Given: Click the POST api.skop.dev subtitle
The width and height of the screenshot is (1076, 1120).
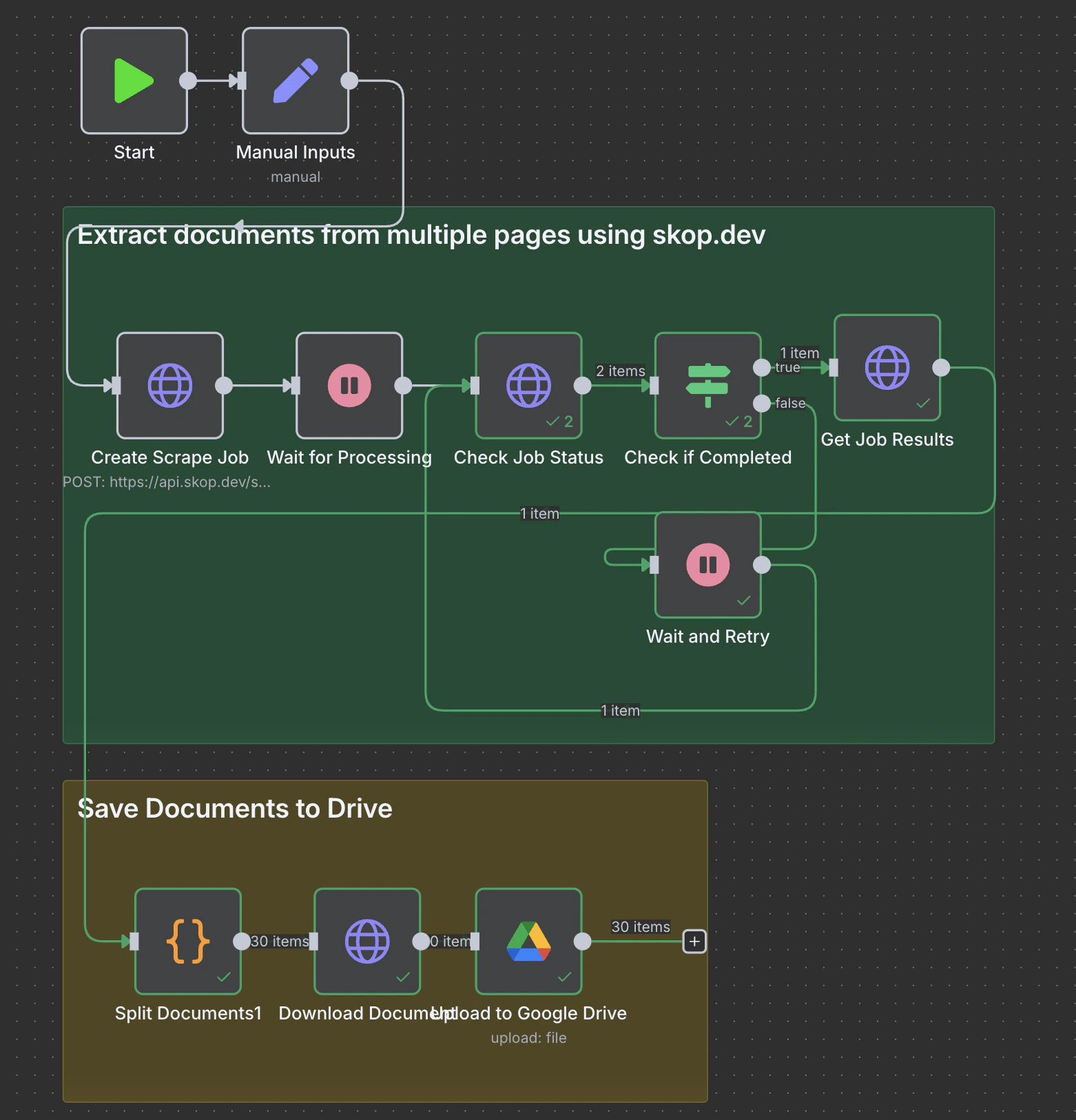Looking at the screenshot, I should [x=167, y=482].
